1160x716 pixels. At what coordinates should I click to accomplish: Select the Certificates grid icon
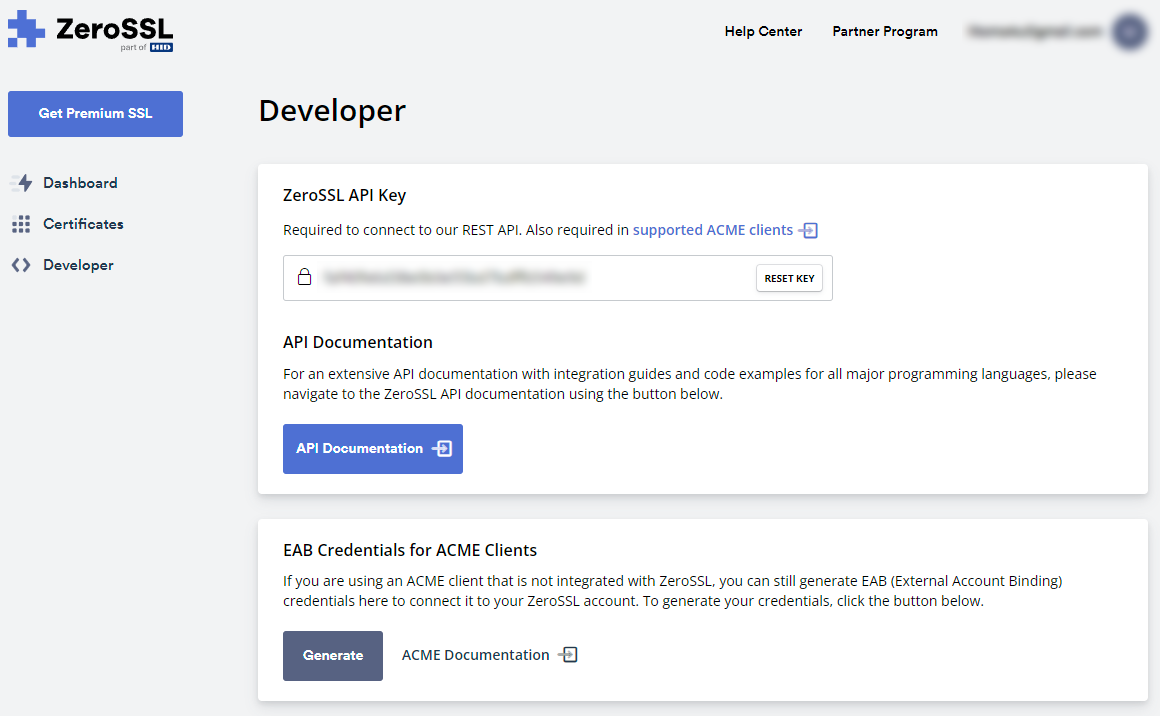click(21, 223)
